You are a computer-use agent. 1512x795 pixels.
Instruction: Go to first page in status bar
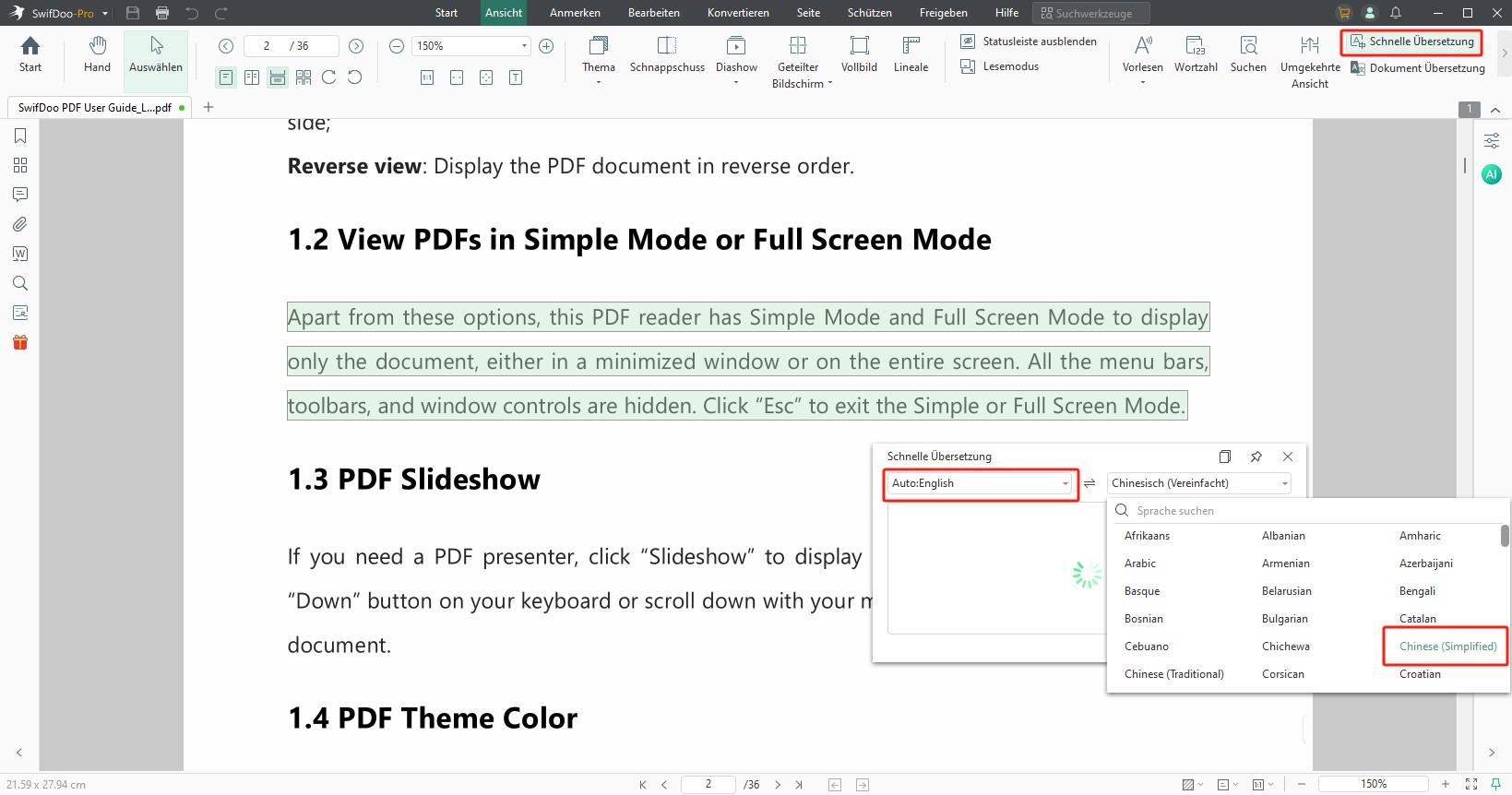643,785
